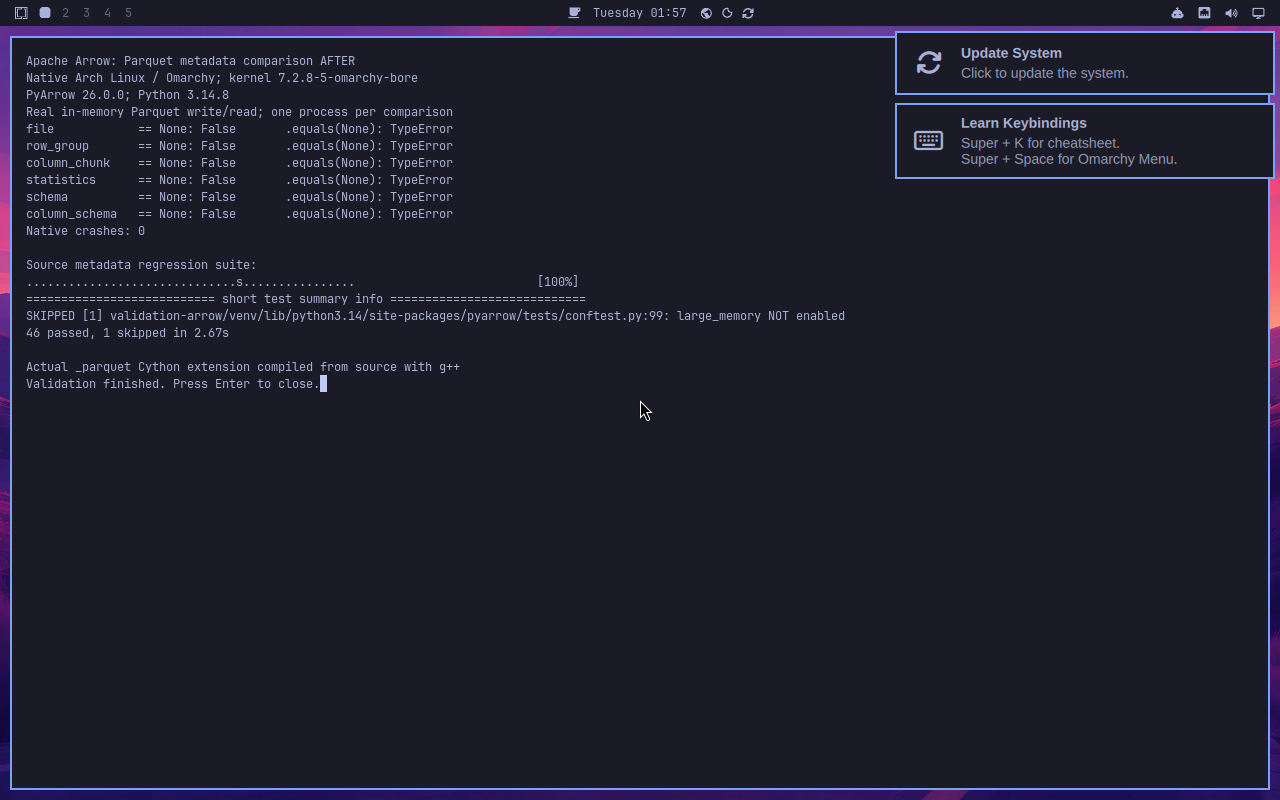Click the robot icon in the system tray
The image size is (1280, 800).
click(x=1177, y=13)
